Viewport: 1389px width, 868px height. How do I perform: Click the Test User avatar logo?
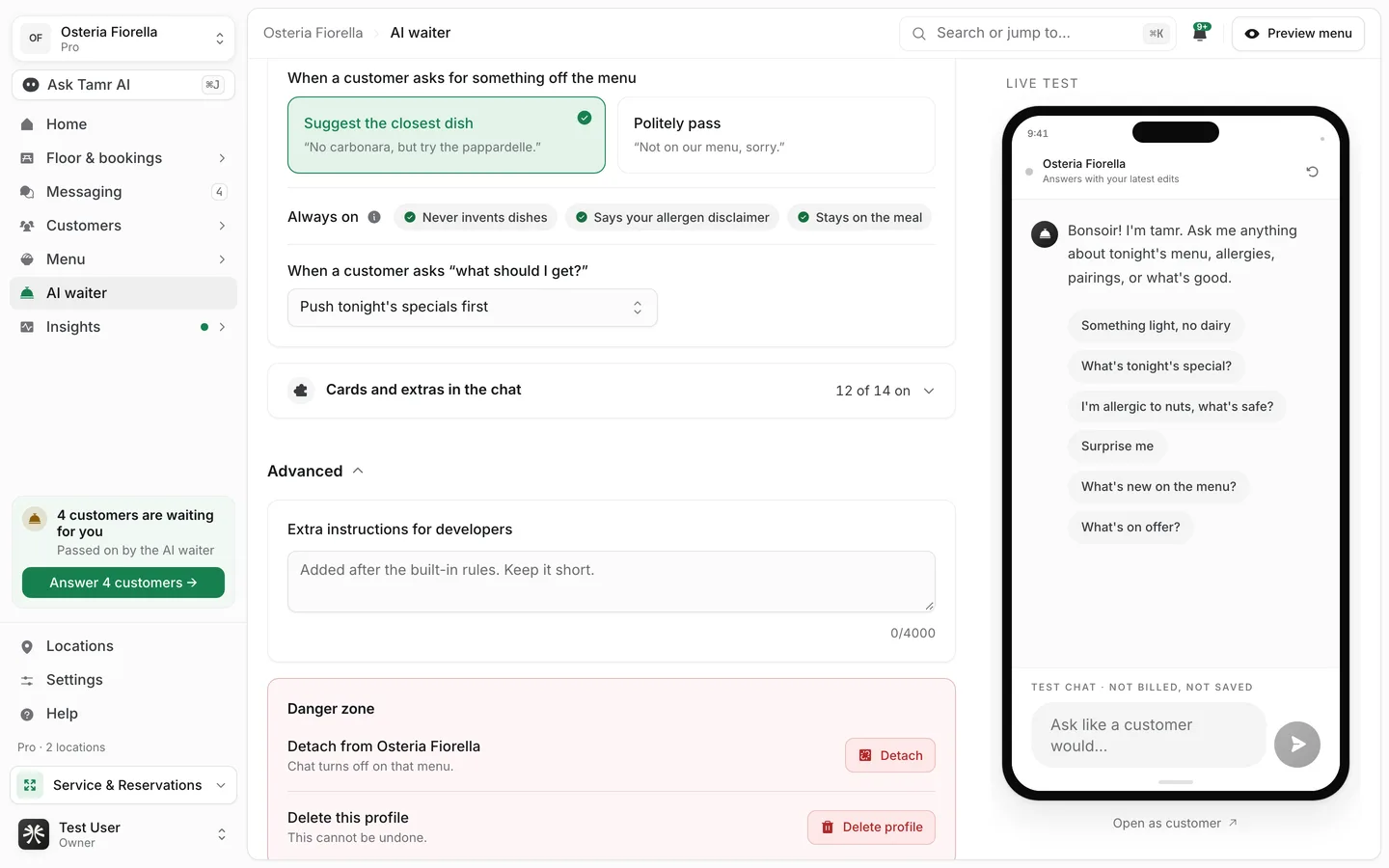point(34,834)
